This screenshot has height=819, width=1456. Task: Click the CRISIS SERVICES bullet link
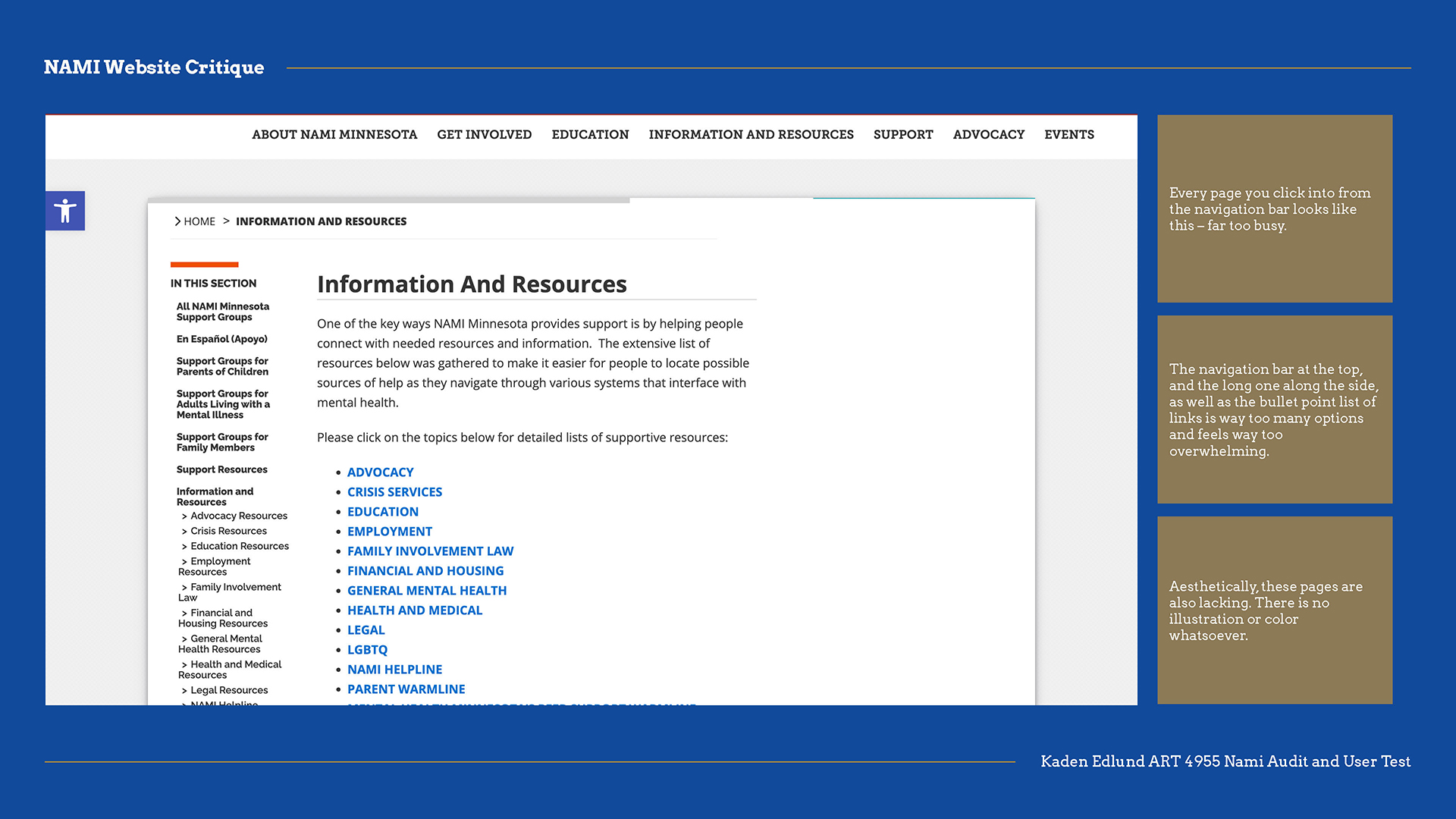394,492
